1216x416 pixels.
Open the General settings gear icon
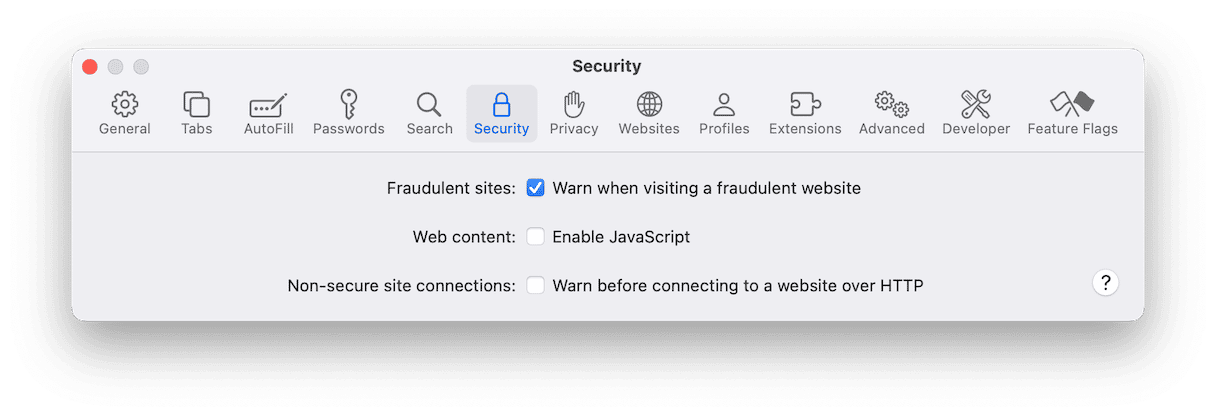click(125, 104)
